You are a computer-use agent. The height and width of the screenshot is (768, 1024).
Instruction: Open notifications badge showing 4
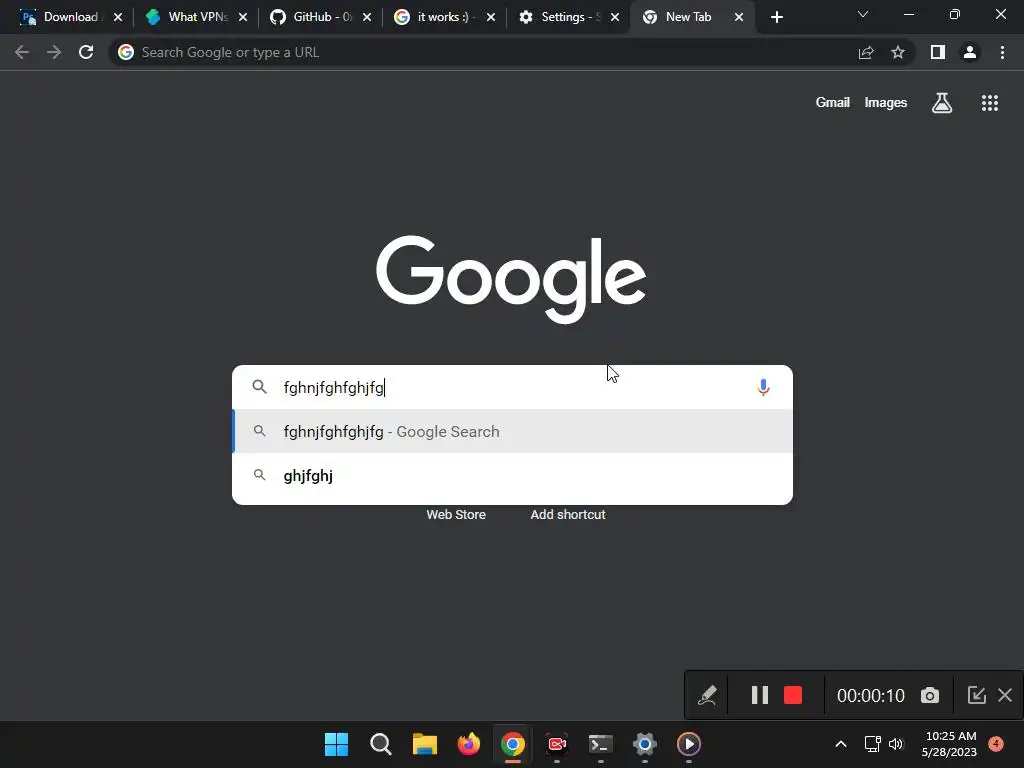coord(996,743)
